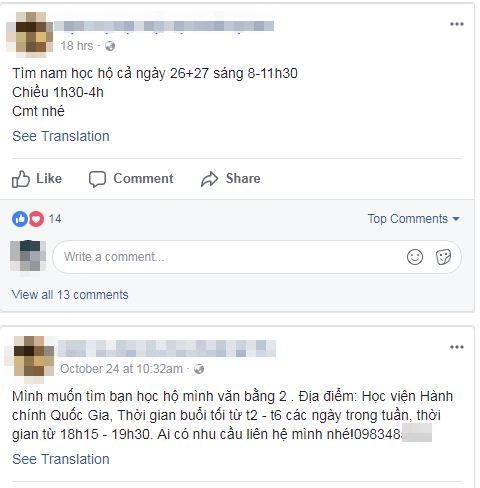This screenshot has width=480, height=488.
Task: Open the emoji picker in comment box
Action: pyautogui.click(x=415, y=257)
